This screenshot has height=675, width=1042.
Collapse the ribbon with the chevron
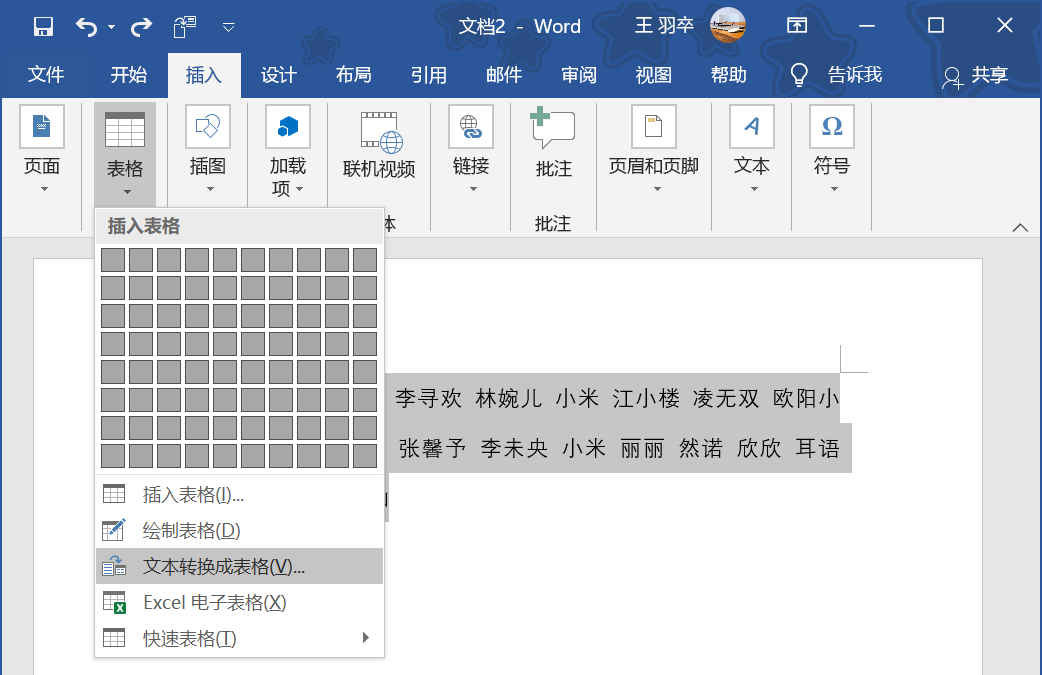tap(1020, 226)
